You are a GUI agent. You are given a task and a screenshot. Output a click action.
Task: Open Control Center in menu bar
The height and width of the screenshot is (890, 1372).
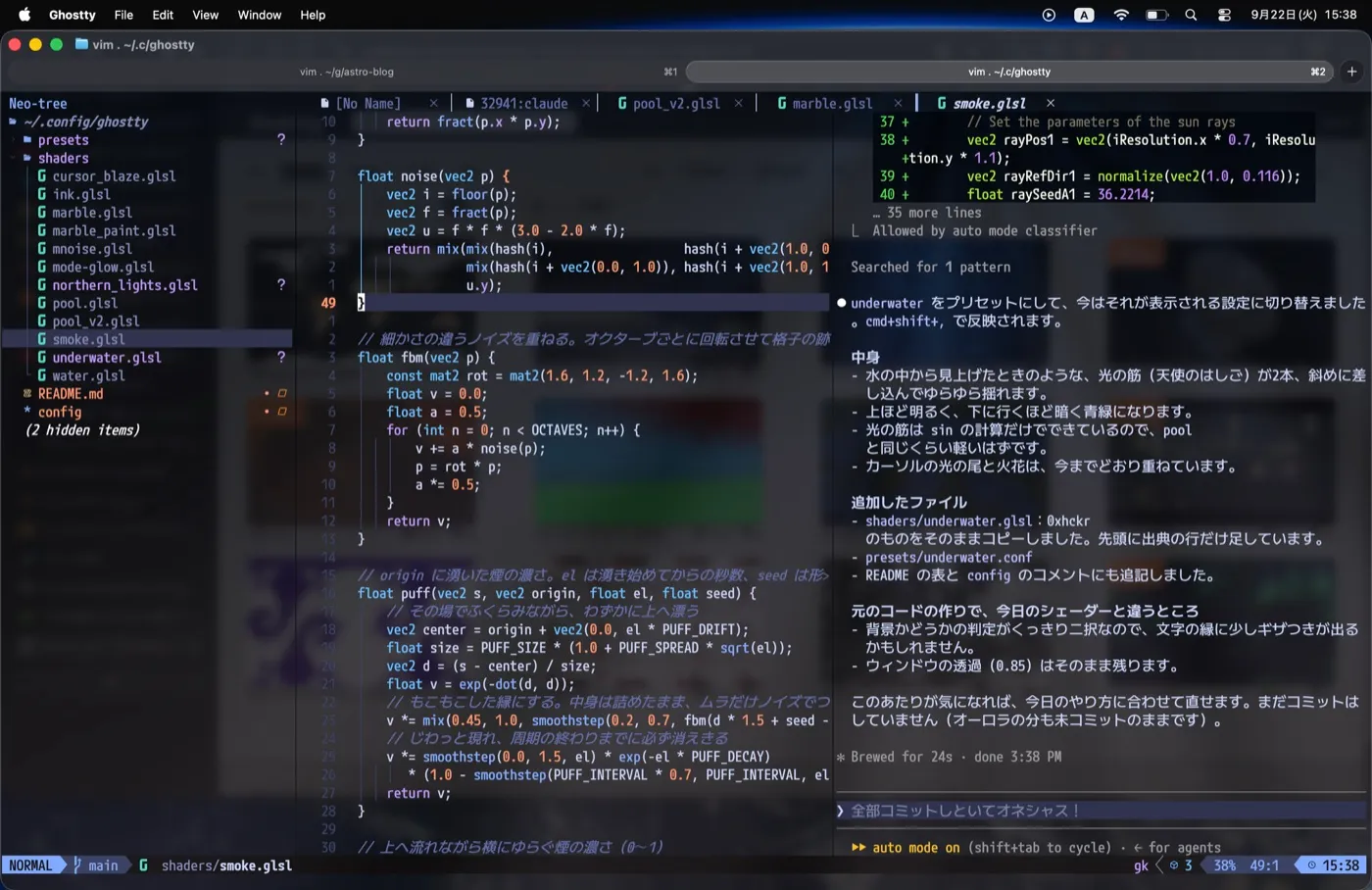(1224, 15)
